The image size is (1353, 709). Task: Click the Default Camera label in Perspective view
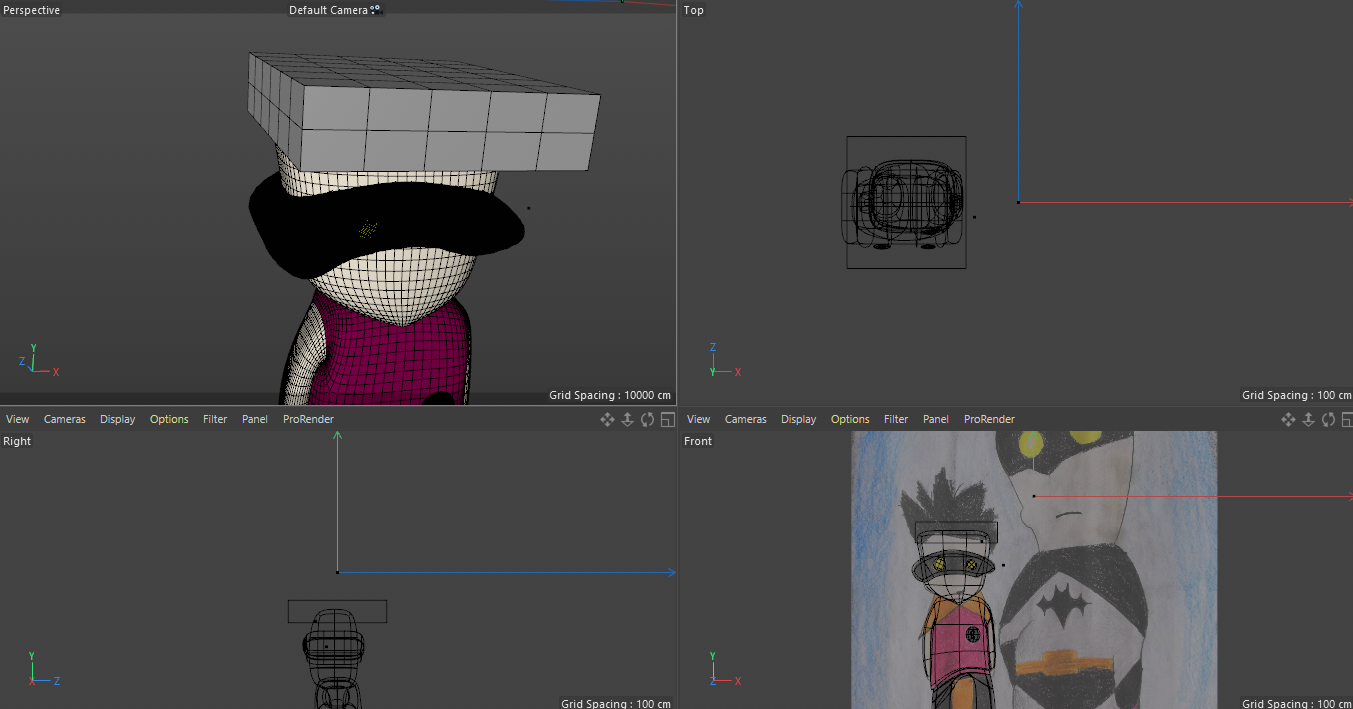pyautogui.click(x=328, y=10)
